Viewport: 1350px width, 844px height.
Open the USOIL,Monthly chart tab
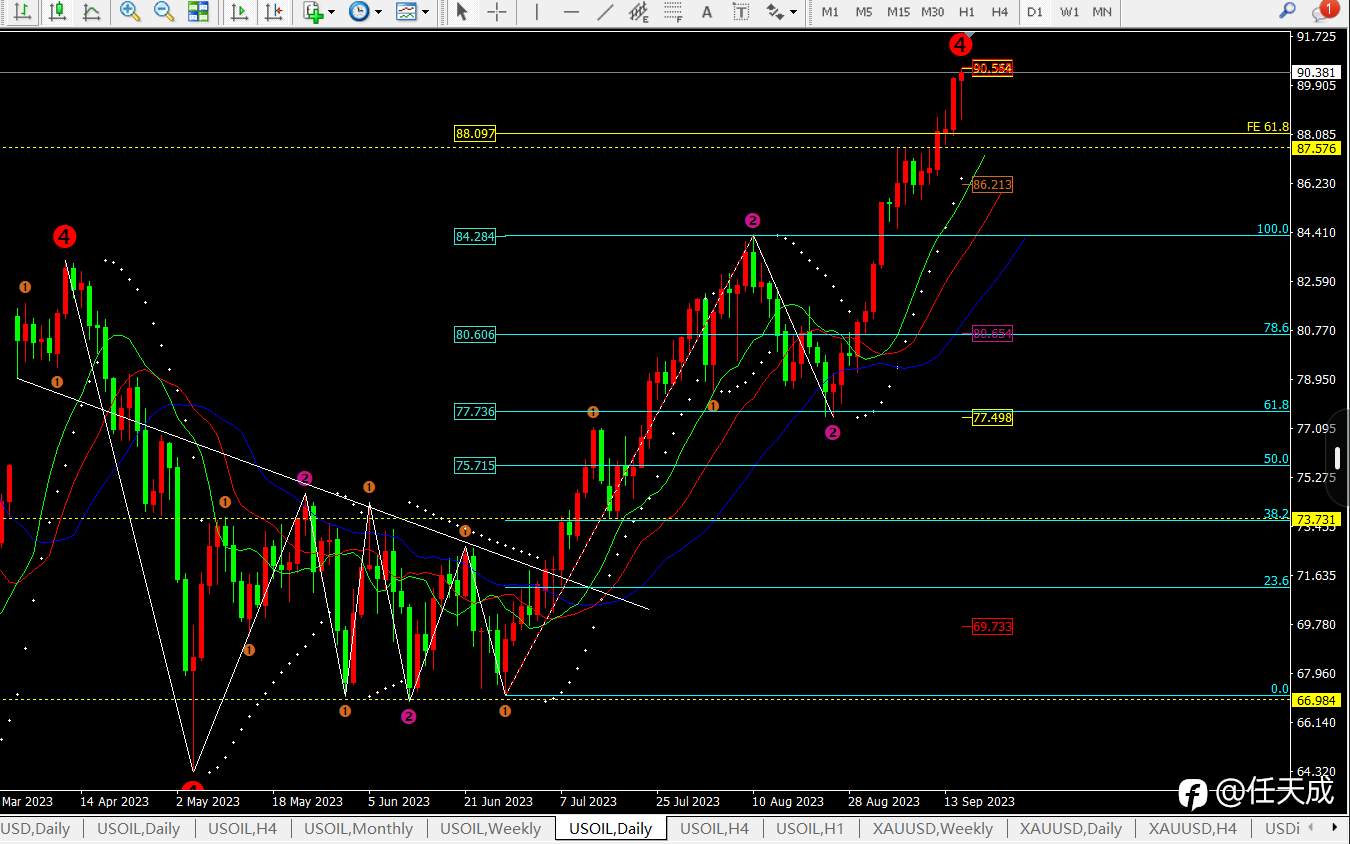coord(358,828)
